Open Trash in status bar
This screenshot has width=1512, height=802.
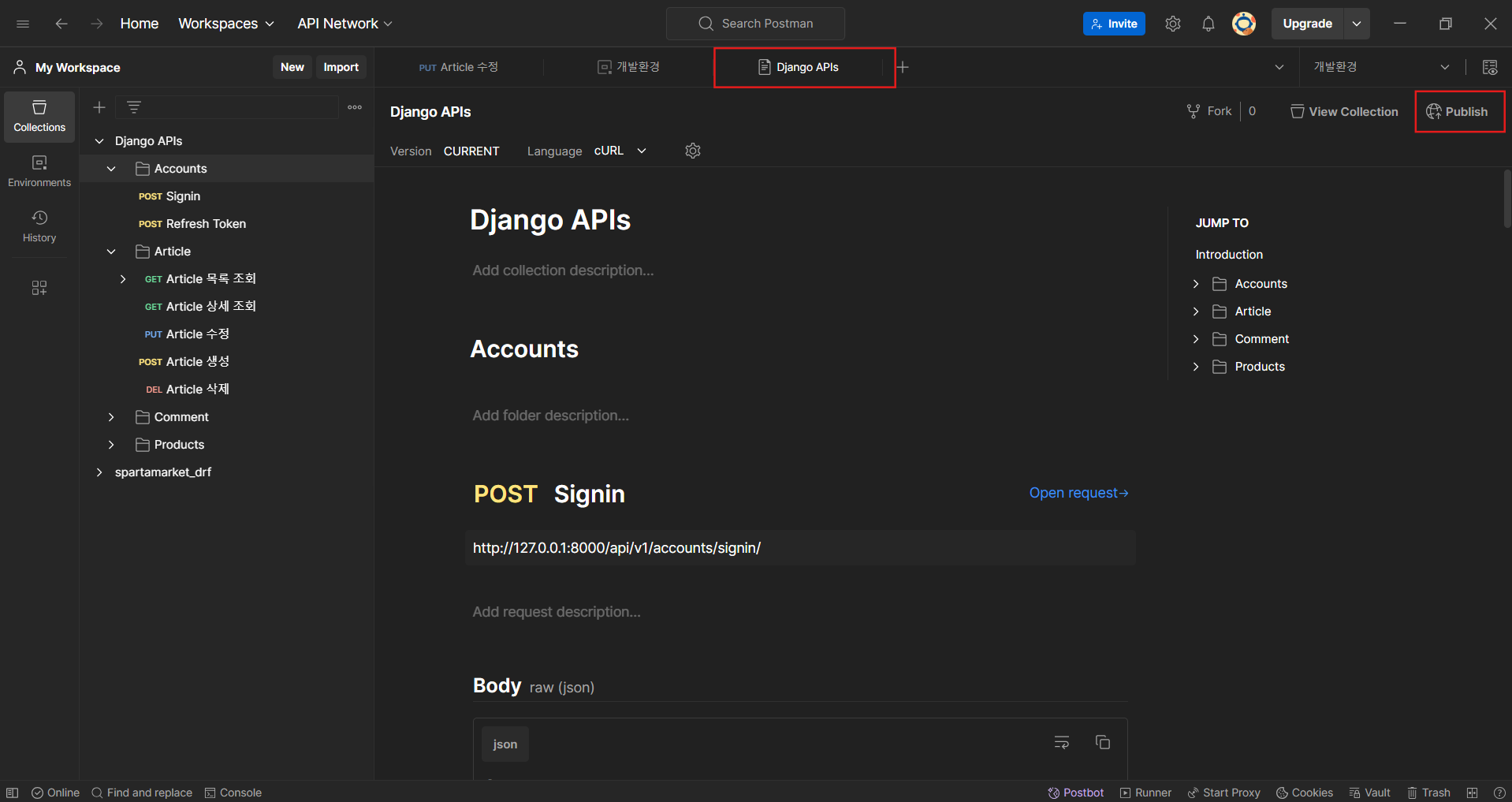(1428, 793)
